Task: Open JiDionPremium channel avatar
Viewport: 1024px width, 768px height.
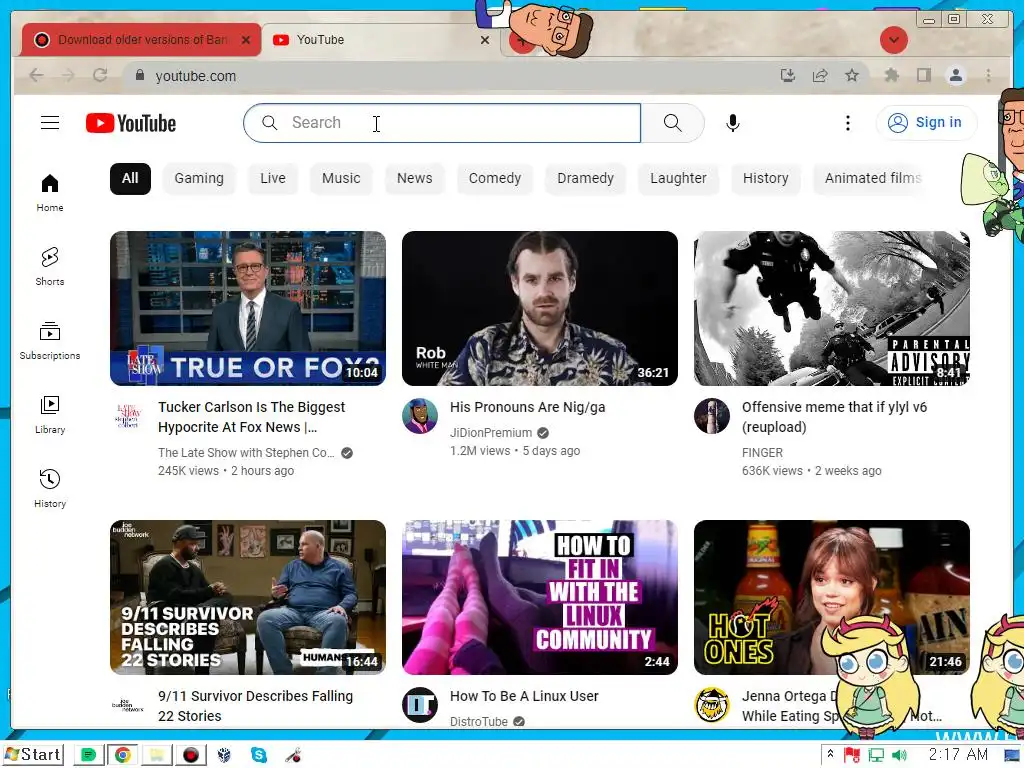Action: coord(420,416)
